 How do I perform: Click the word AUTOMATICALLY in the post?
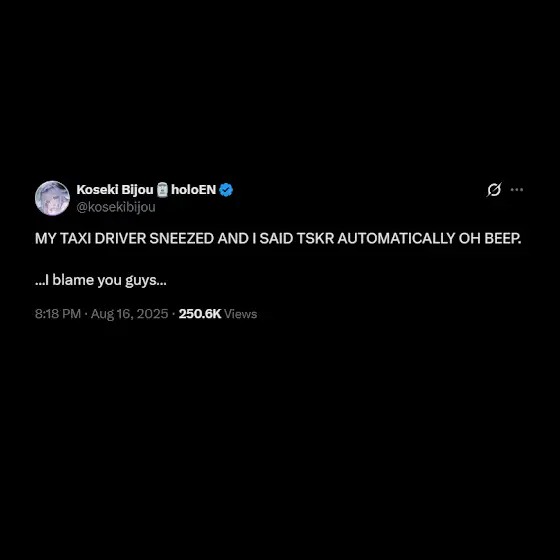[396, 239]
